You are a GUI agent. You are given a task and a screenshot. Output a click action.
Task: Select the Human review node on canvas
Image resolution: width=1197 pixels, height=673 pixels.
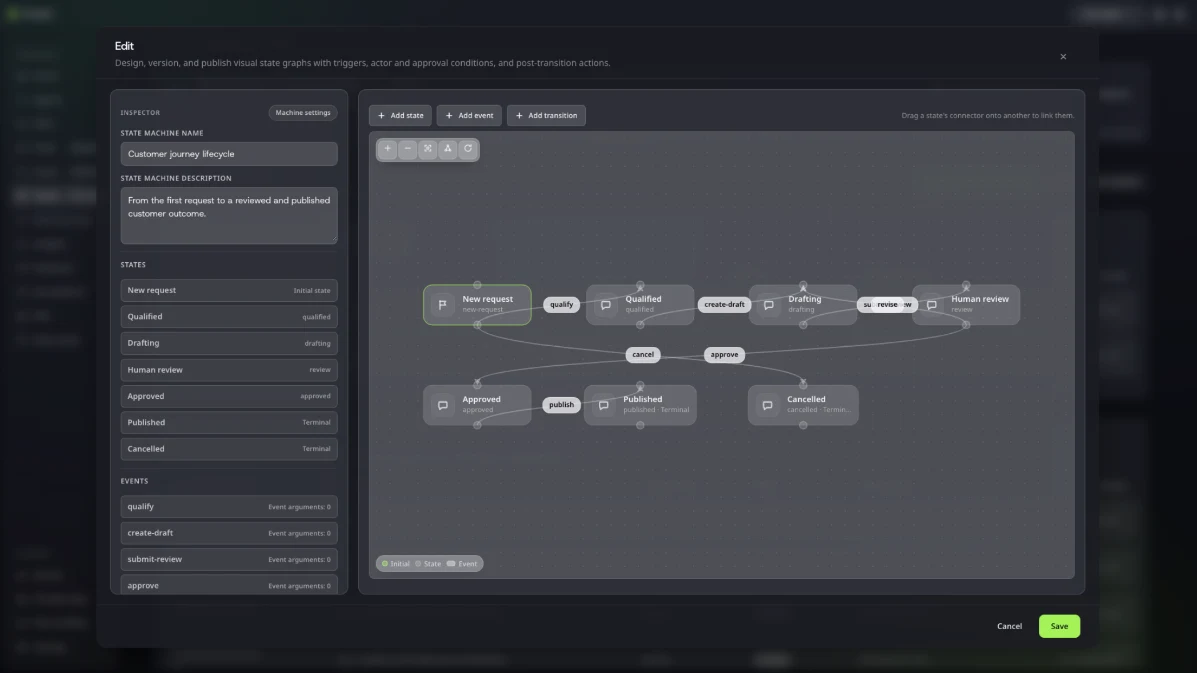(966, 305)
